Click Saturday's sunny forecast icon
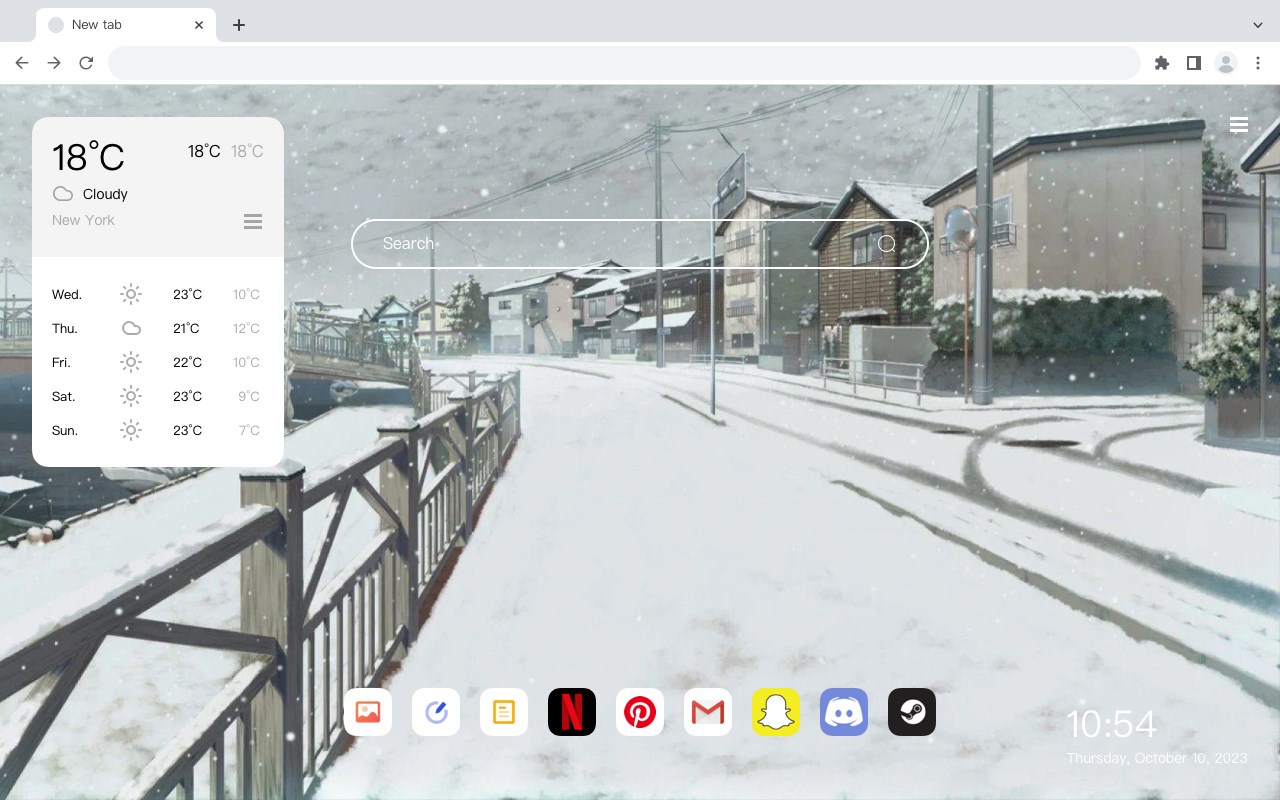 click(x=131, y=396)
